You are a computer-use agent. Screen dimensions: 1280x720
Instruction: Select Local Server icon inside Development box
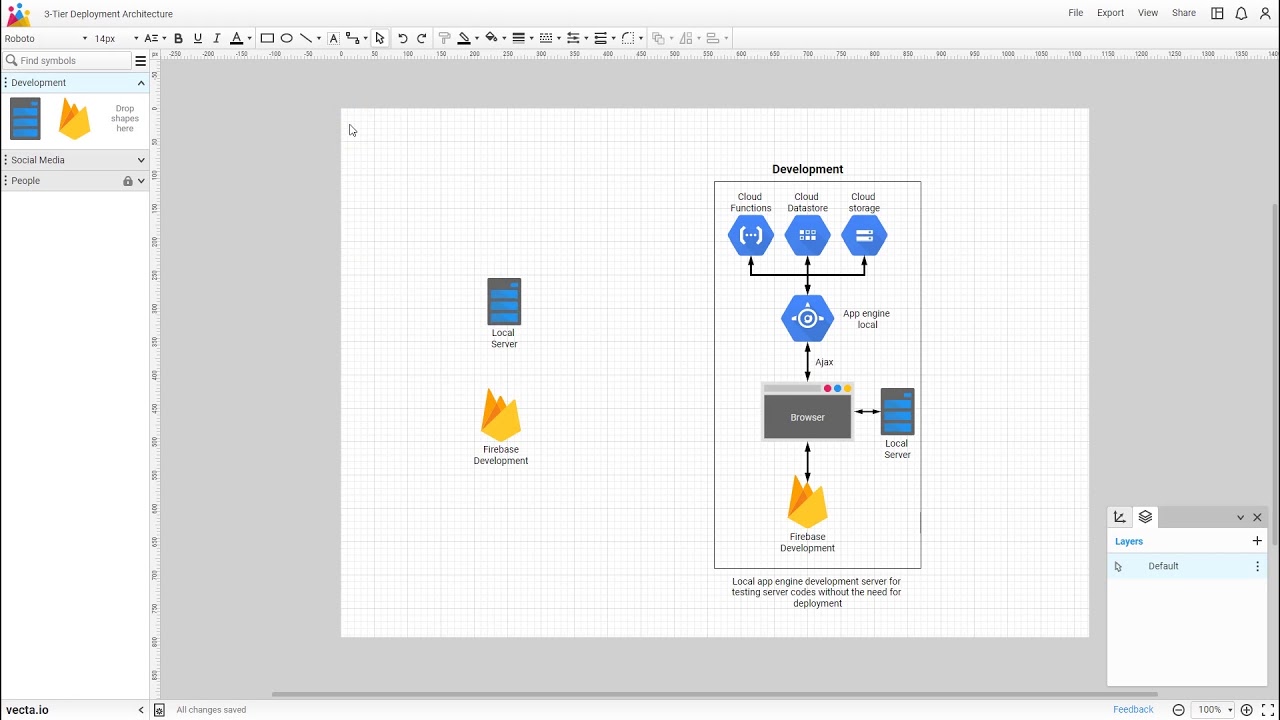898,412
